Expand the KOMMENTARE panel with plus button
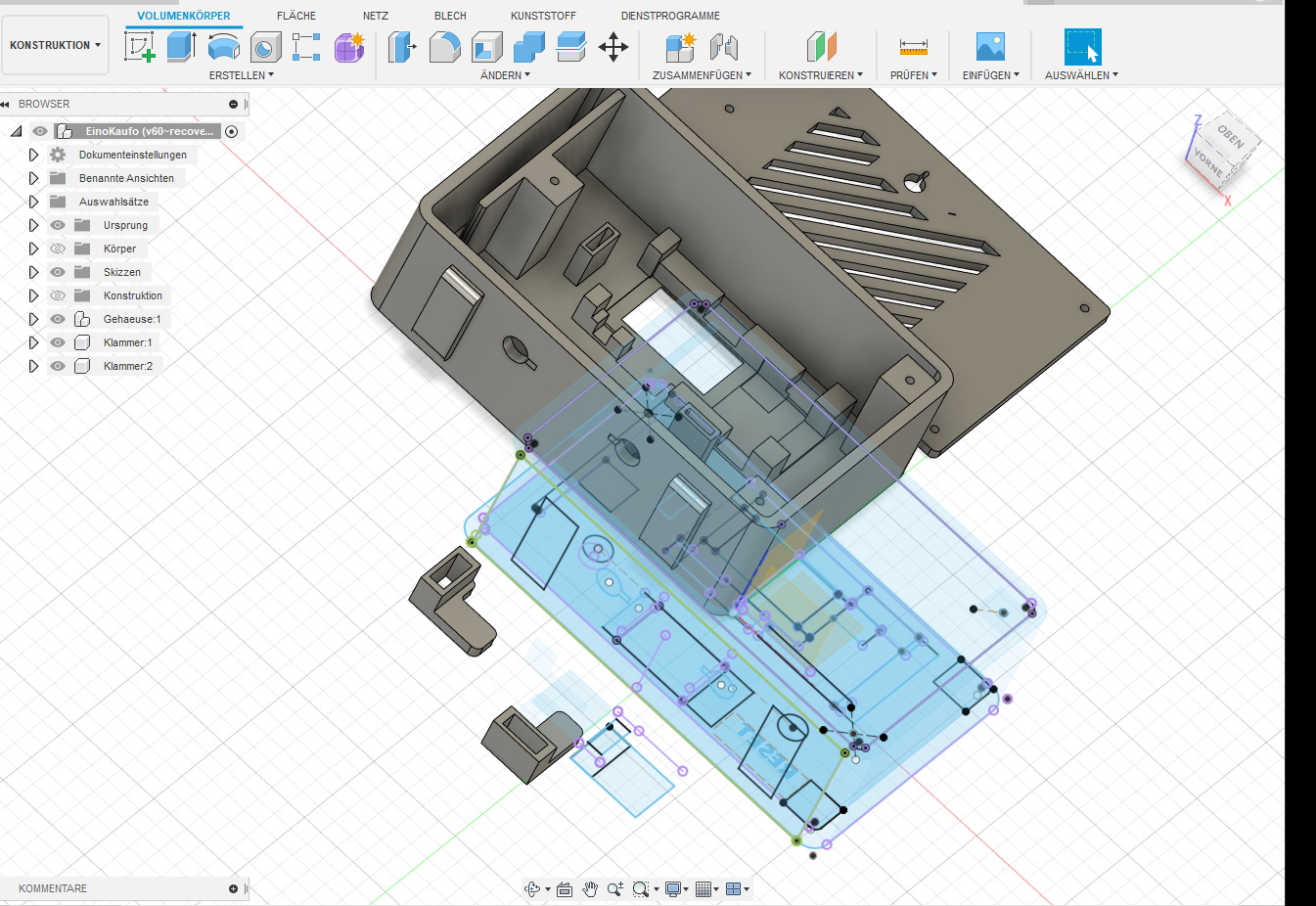Viewport: 1316px width, 906px height. coord(233,888)
